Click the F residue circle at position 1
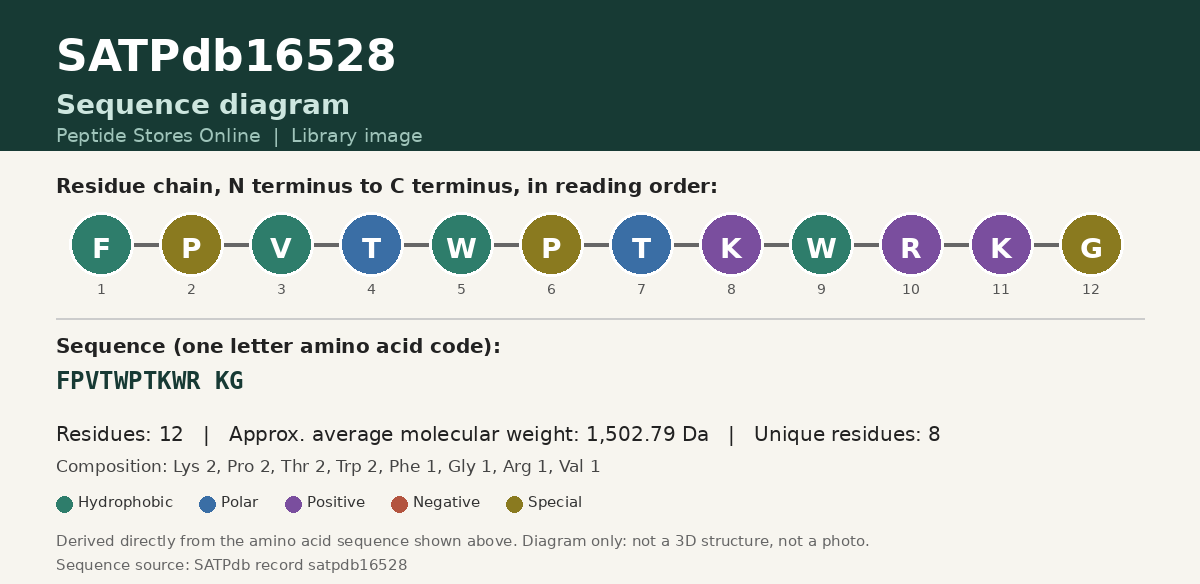This screenshot has height=584, width=1200. point(101,245)
